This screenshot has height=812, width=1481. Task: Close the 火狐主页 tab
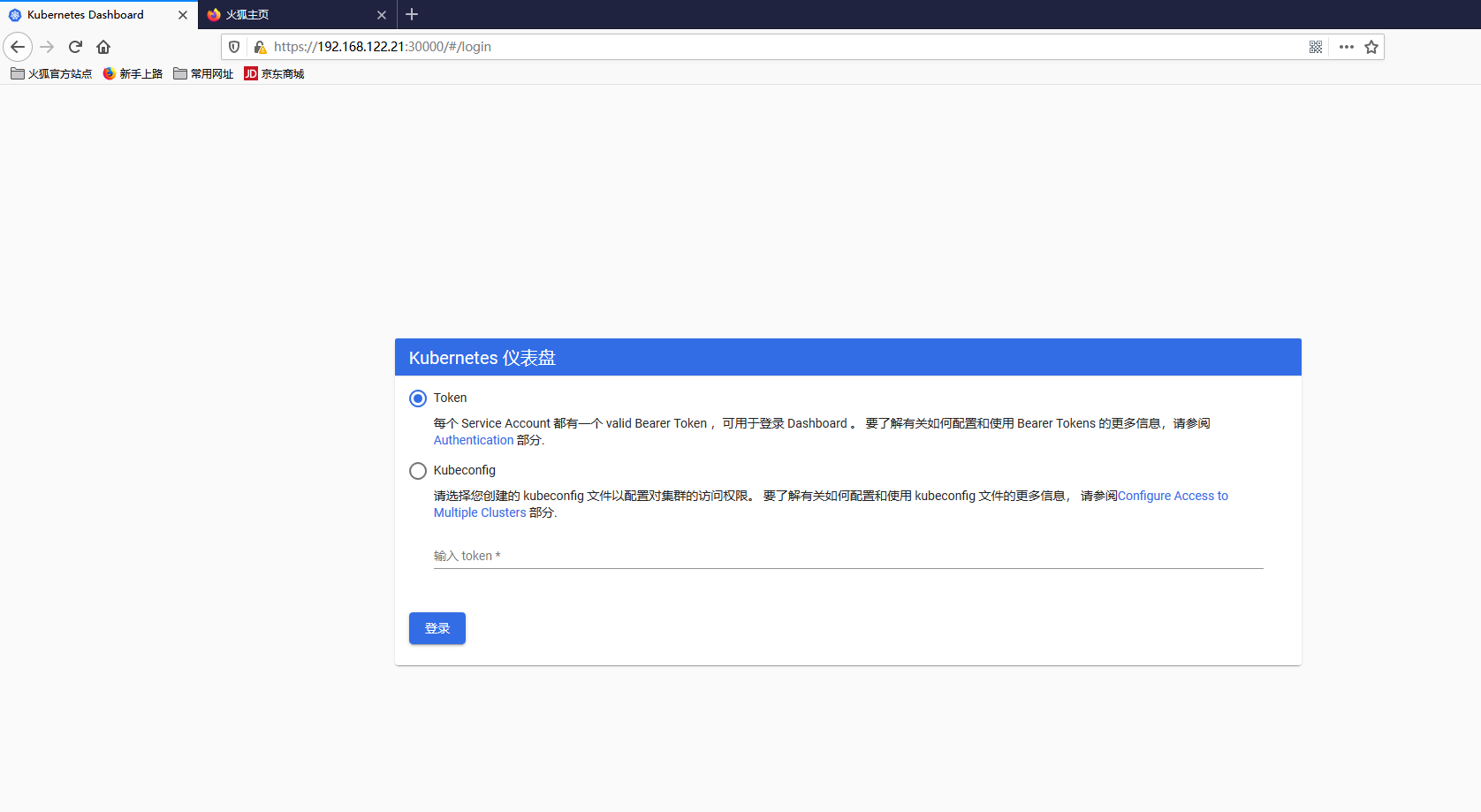[x=382, y=15]
